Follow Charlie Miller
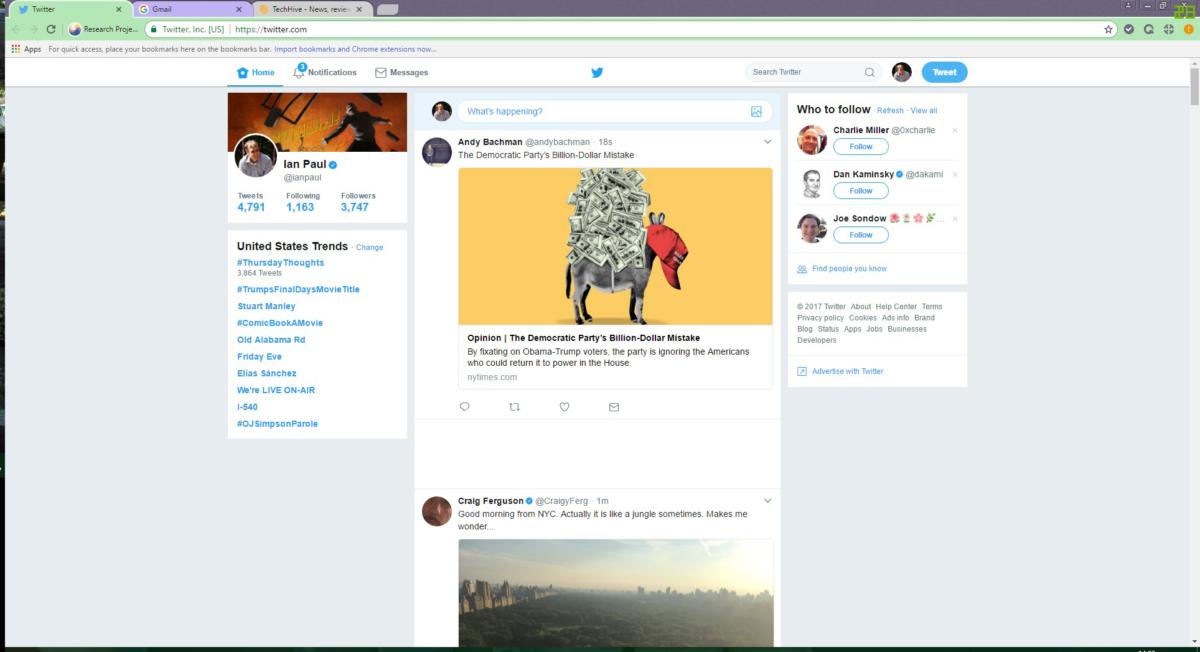The width and height of the screenshot is (1200, 652). [x=861, y=146]
